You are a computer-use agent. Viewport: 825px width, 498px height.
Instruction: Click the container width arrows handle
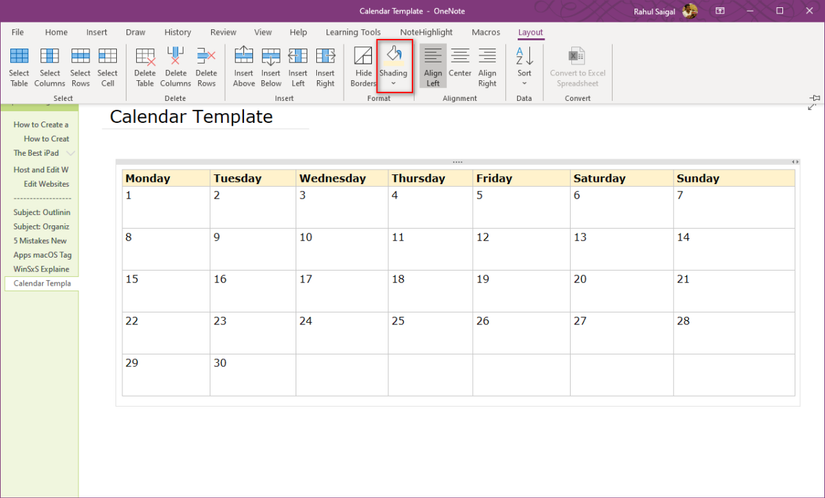pos(795,162)
